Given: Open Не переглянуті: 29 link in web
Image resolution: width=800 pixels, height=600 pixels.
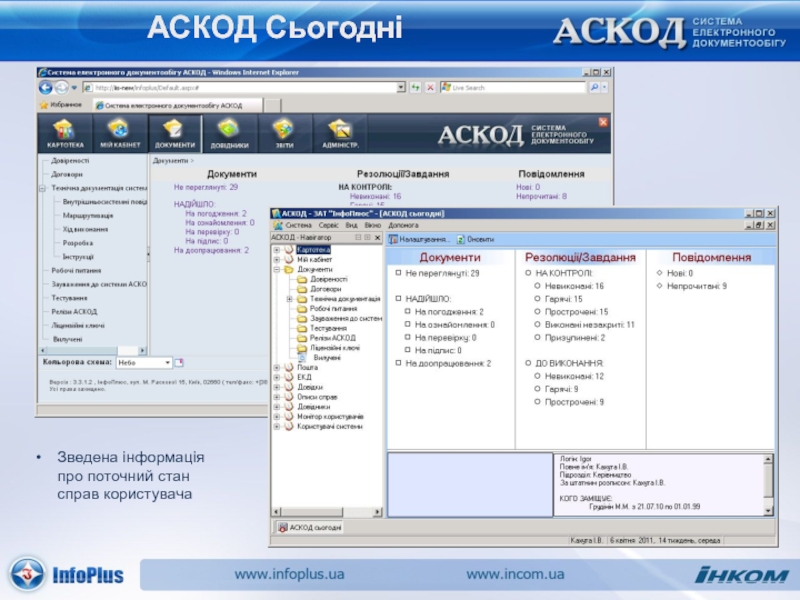Looking at the screenshot, I should click(x=206, y=187).
